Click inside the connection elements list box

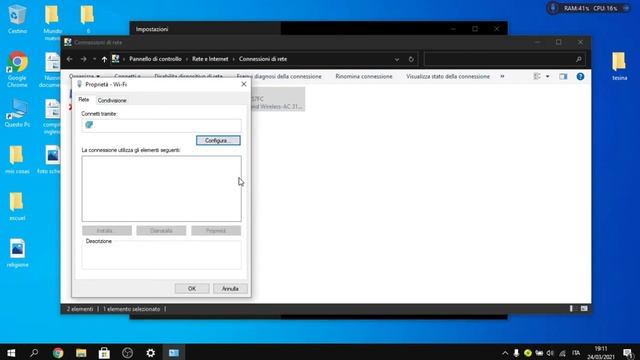[x=161, y=189]
